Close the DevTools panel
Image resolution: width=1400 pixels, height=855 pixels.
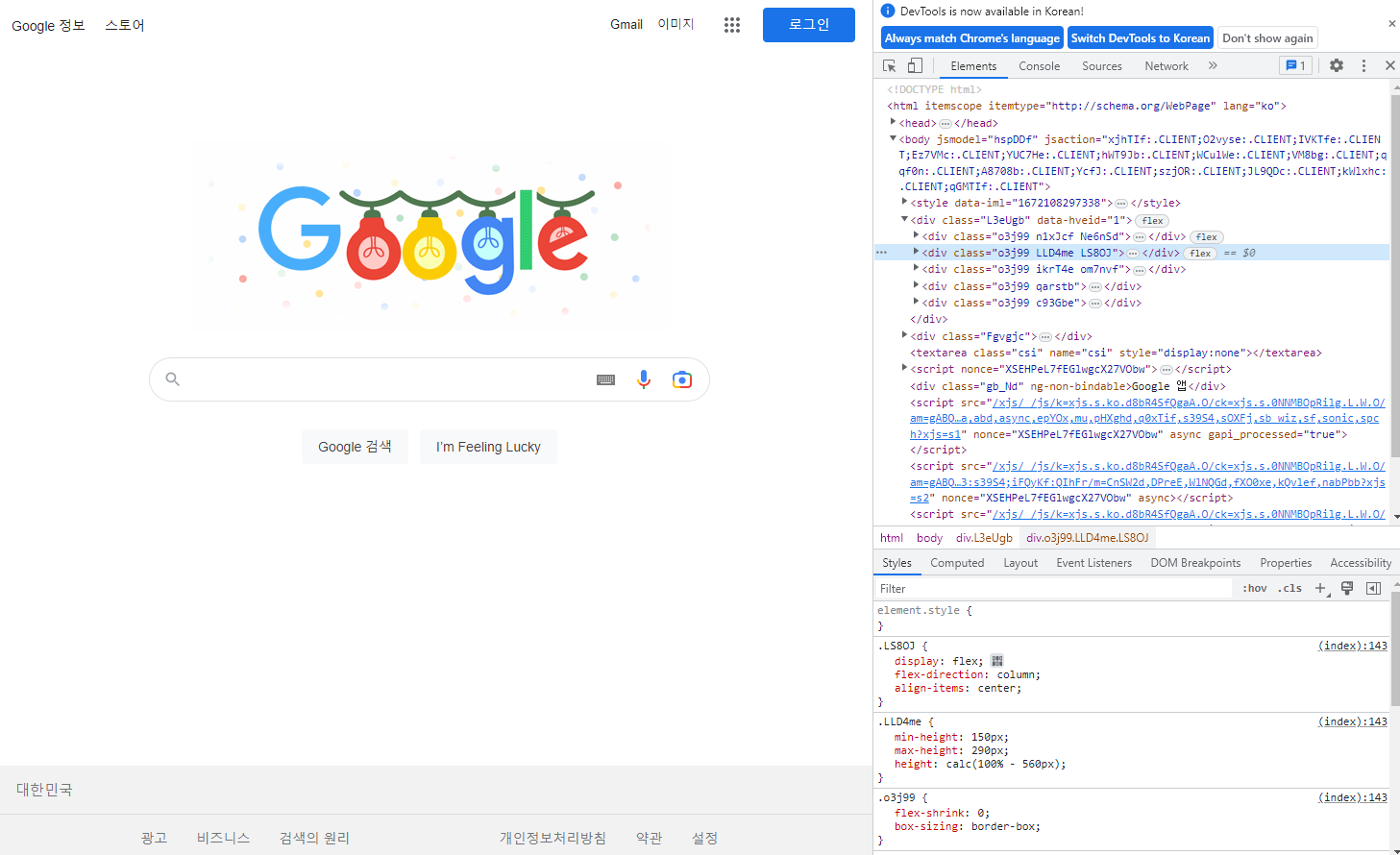(1389, 65)
